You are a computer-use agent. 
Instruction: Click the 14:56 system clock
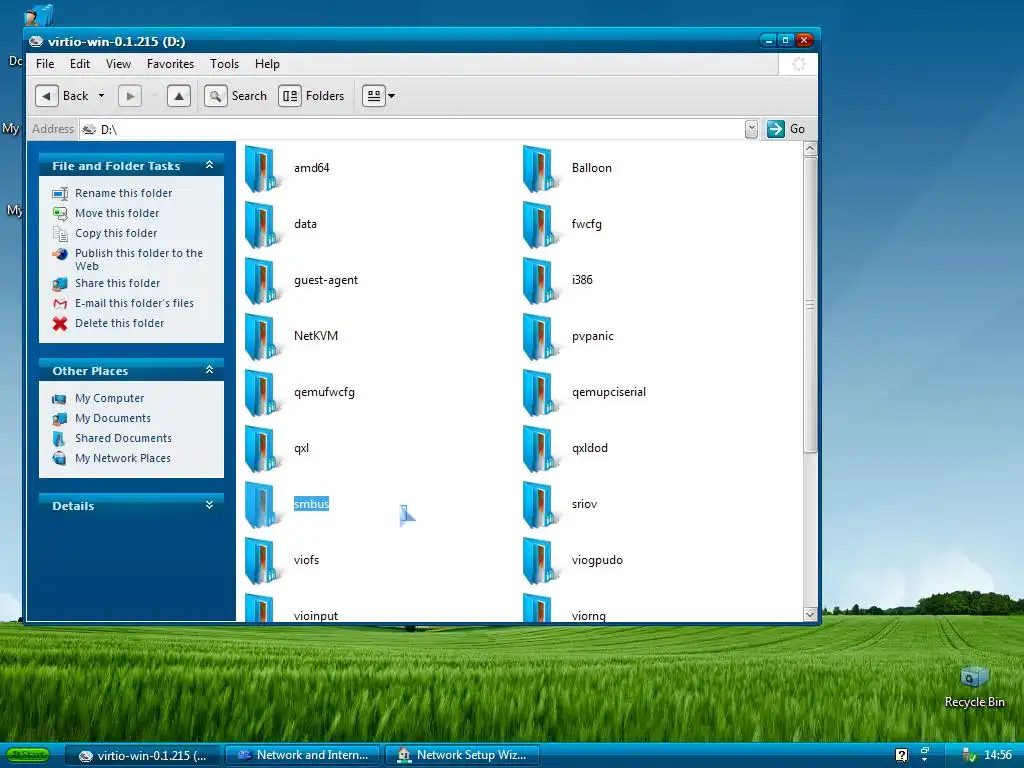pyautogui.click(x=997, y=755)
